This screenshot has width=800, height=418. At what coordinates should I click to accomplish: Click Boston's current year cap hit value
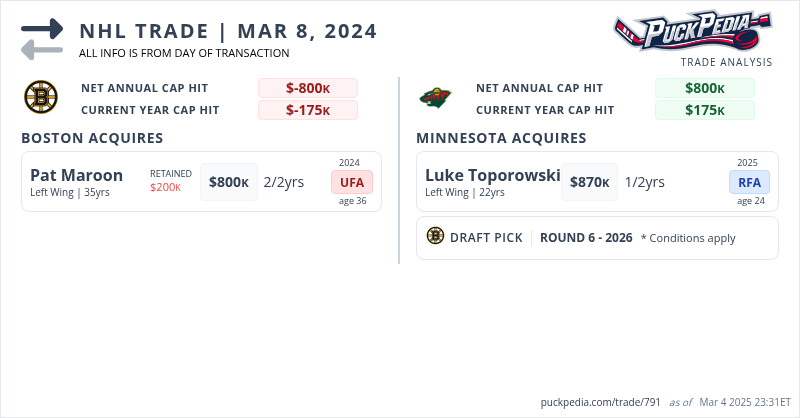pyautogui.click(x=308, y=110)
